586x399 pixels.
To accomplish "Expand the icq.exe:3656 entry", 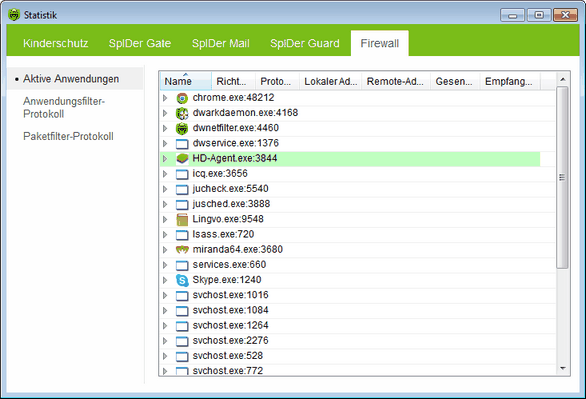I will point(165,174).
